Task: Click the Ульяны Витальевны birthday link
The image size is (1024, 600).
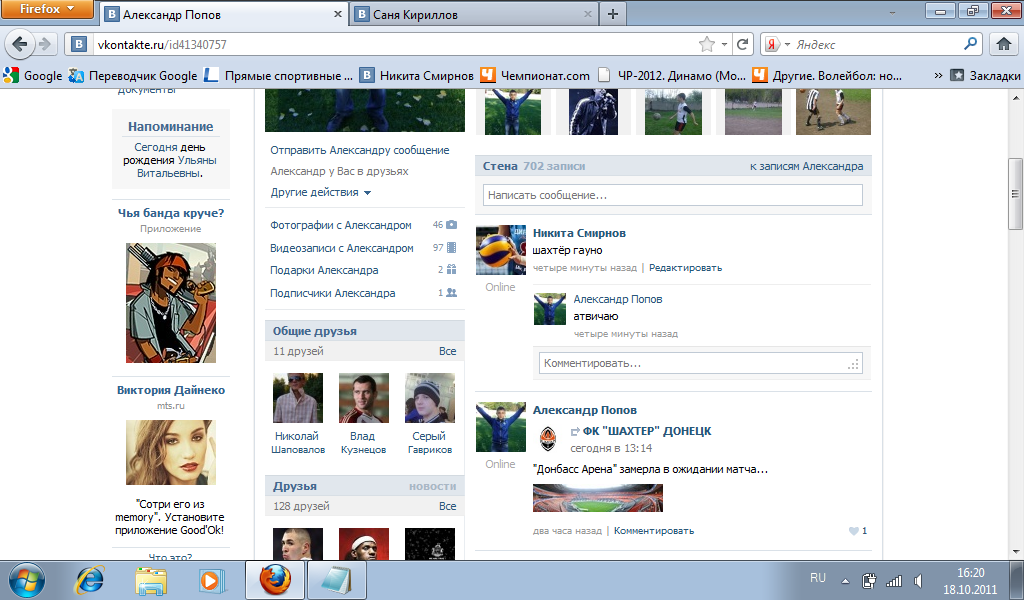Action: click(176, 166)
